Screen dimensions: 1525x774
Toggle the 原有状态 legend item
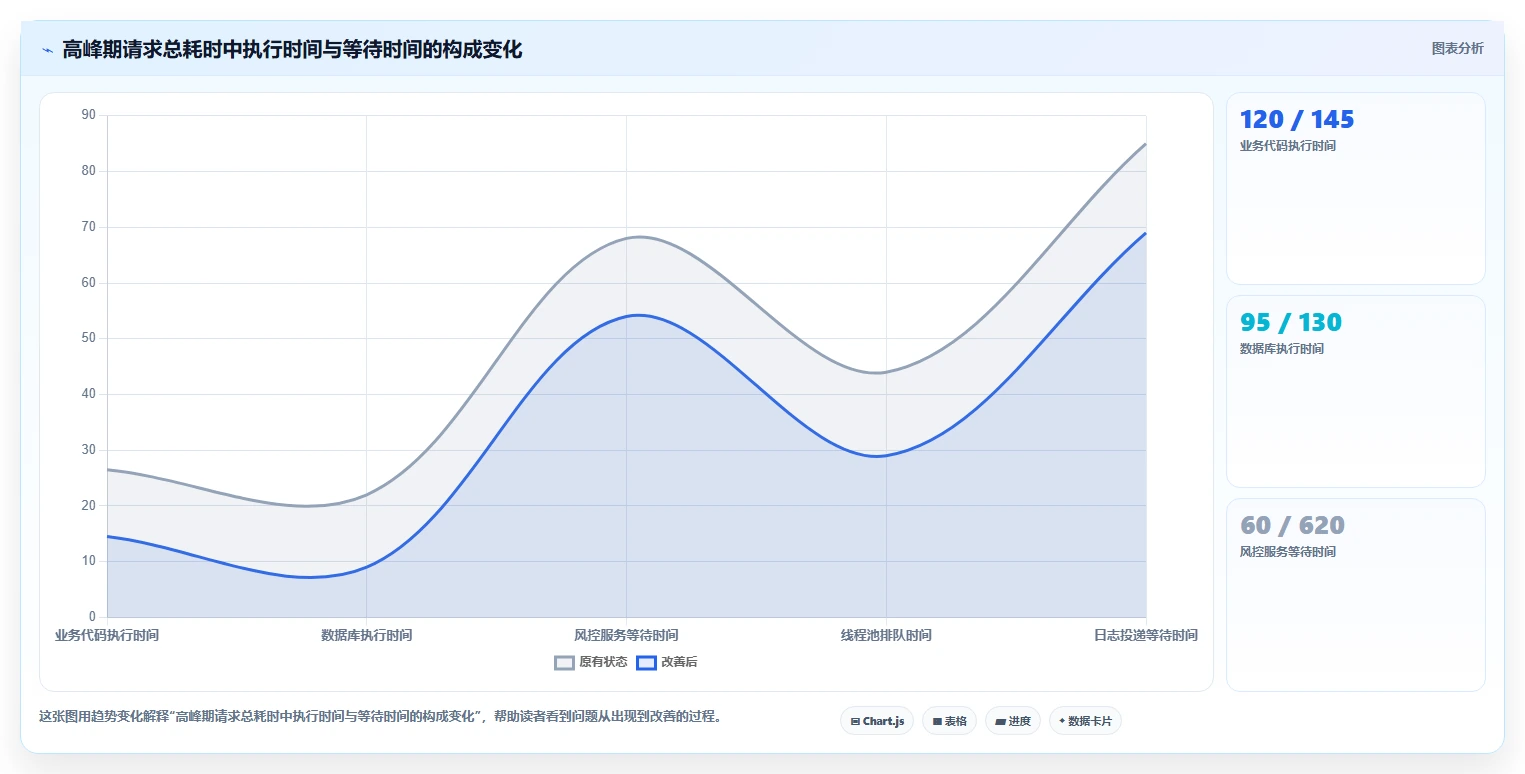point(591,662)
